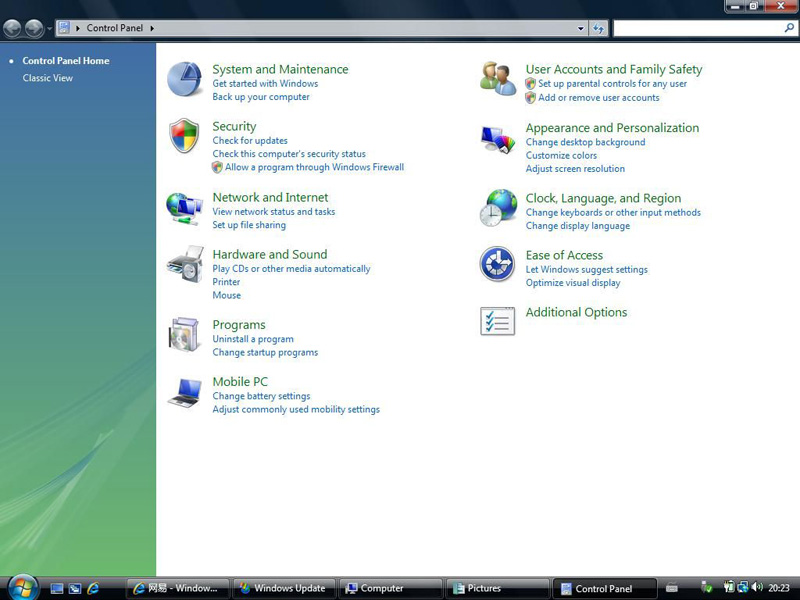Click the Hardware and Sound printer icon
Image resolution: width=800 pixels, height=600 pixels.
pos(185,264)
